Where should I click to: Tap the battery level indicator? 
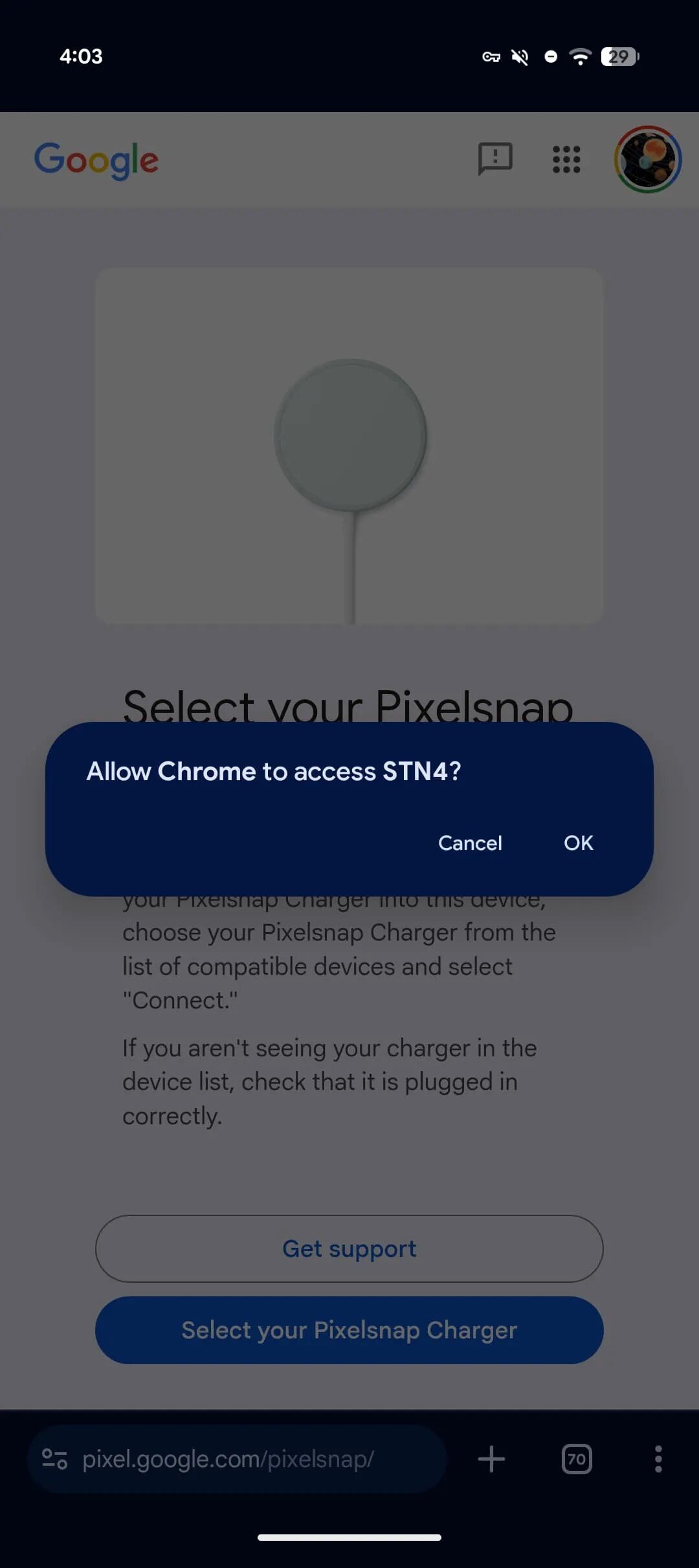[x=620, y=57]
